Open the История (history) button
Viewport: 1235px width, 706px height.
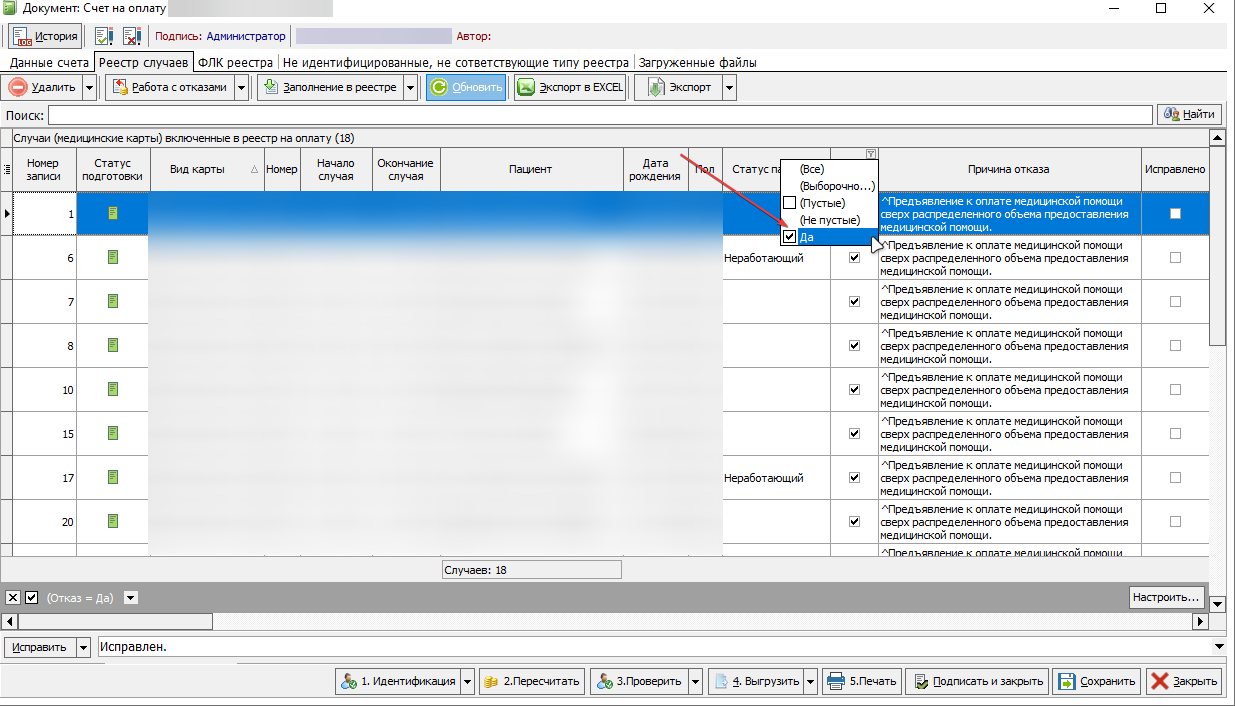(x=45, y=36)
